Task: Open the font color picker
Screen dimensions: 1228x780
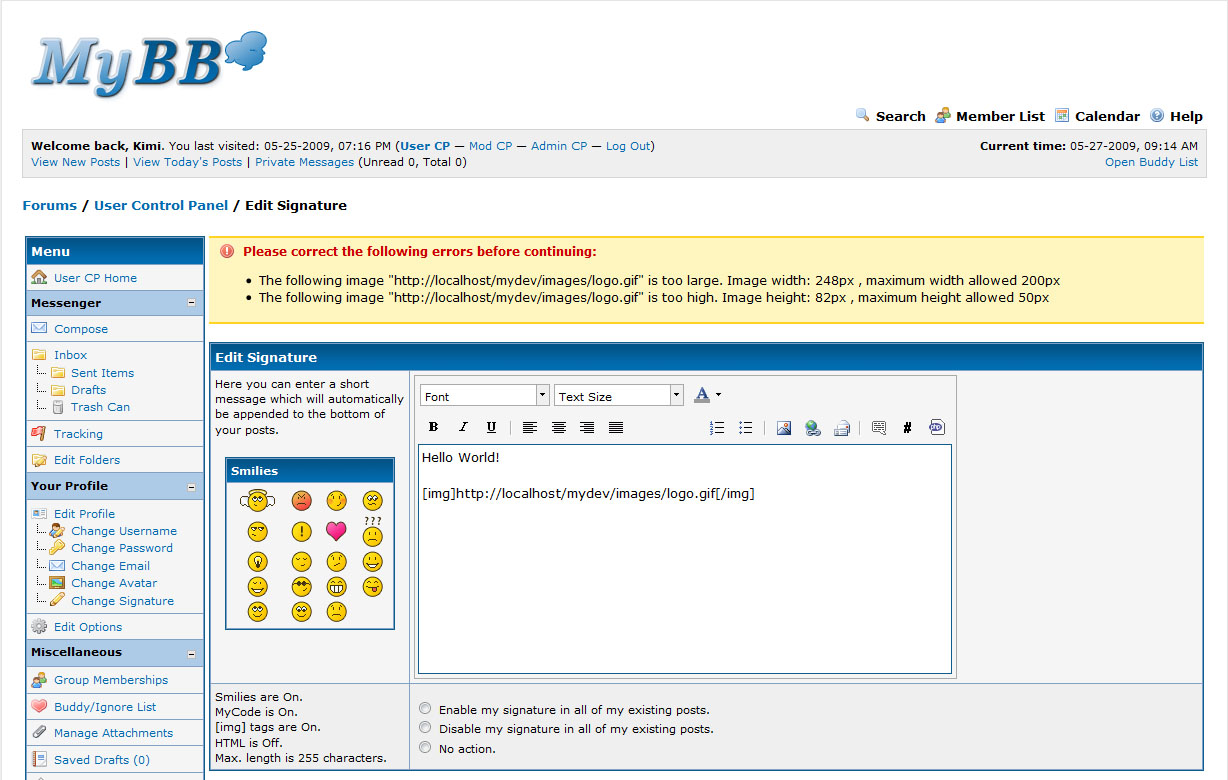Action: [x=706, y=395]
